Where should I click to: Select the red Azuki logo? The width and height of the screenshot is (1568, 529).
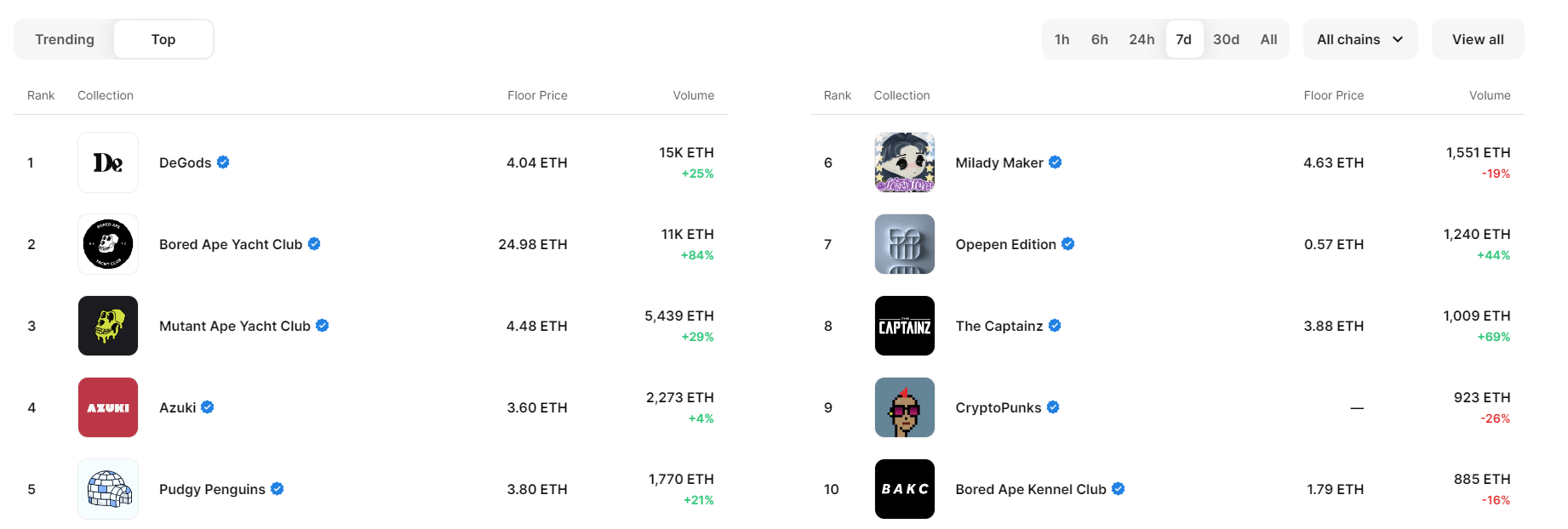coord(108,407)
